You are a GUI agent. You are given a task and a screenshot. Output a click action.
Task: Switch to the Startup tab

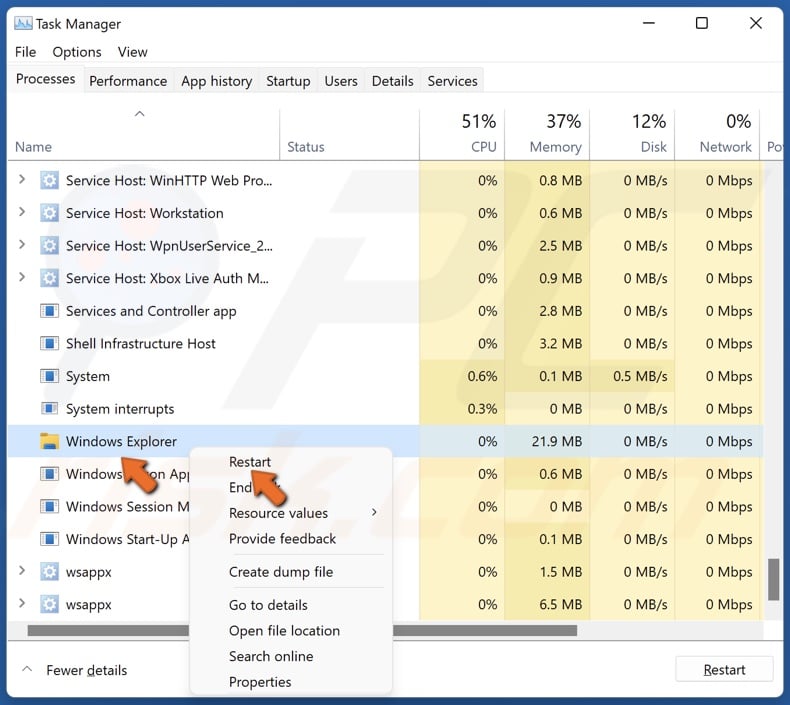pos(288,81)
